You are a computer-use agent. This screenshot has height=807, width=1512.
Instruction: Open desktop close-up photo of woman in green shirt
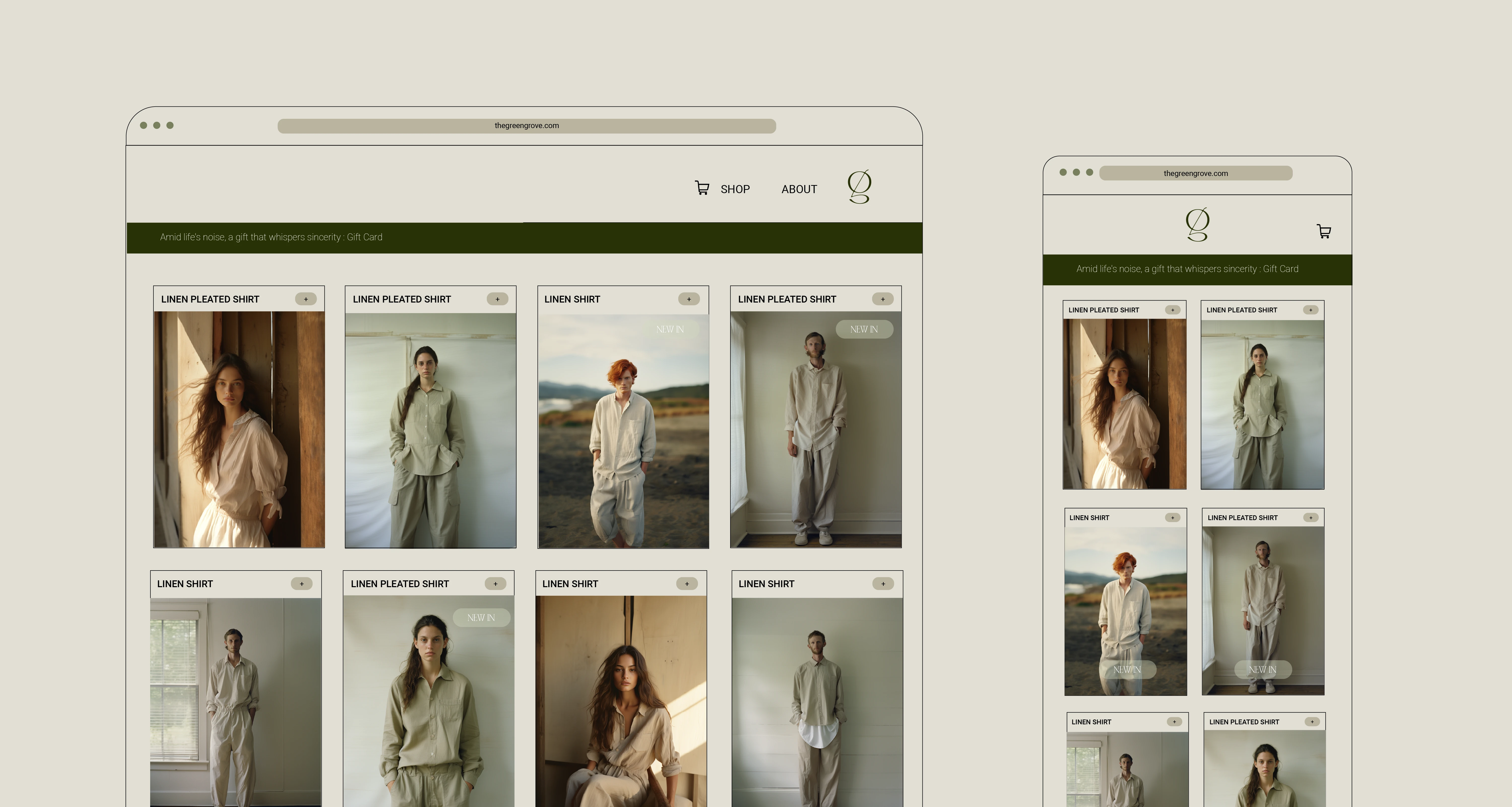429,701
